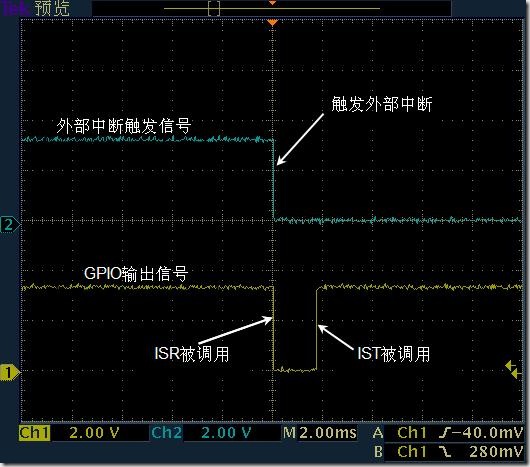Click the channel 1 ground marker

[10, 372]
